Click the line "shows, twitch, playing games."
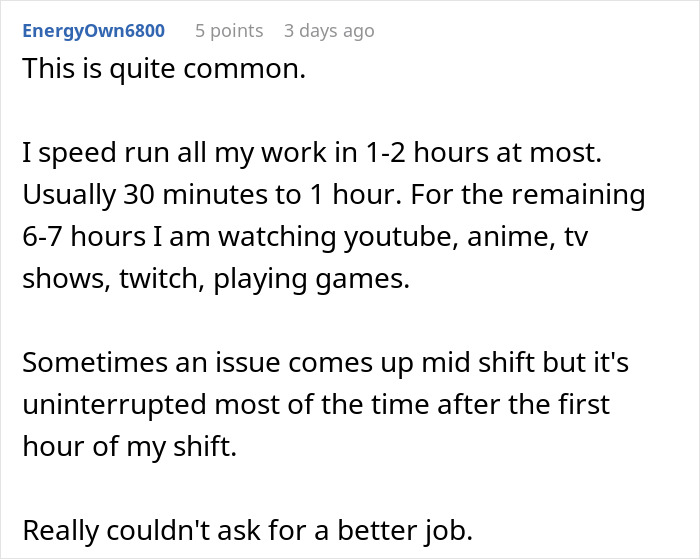Screen dimensions: 700x559 [216, 279]
